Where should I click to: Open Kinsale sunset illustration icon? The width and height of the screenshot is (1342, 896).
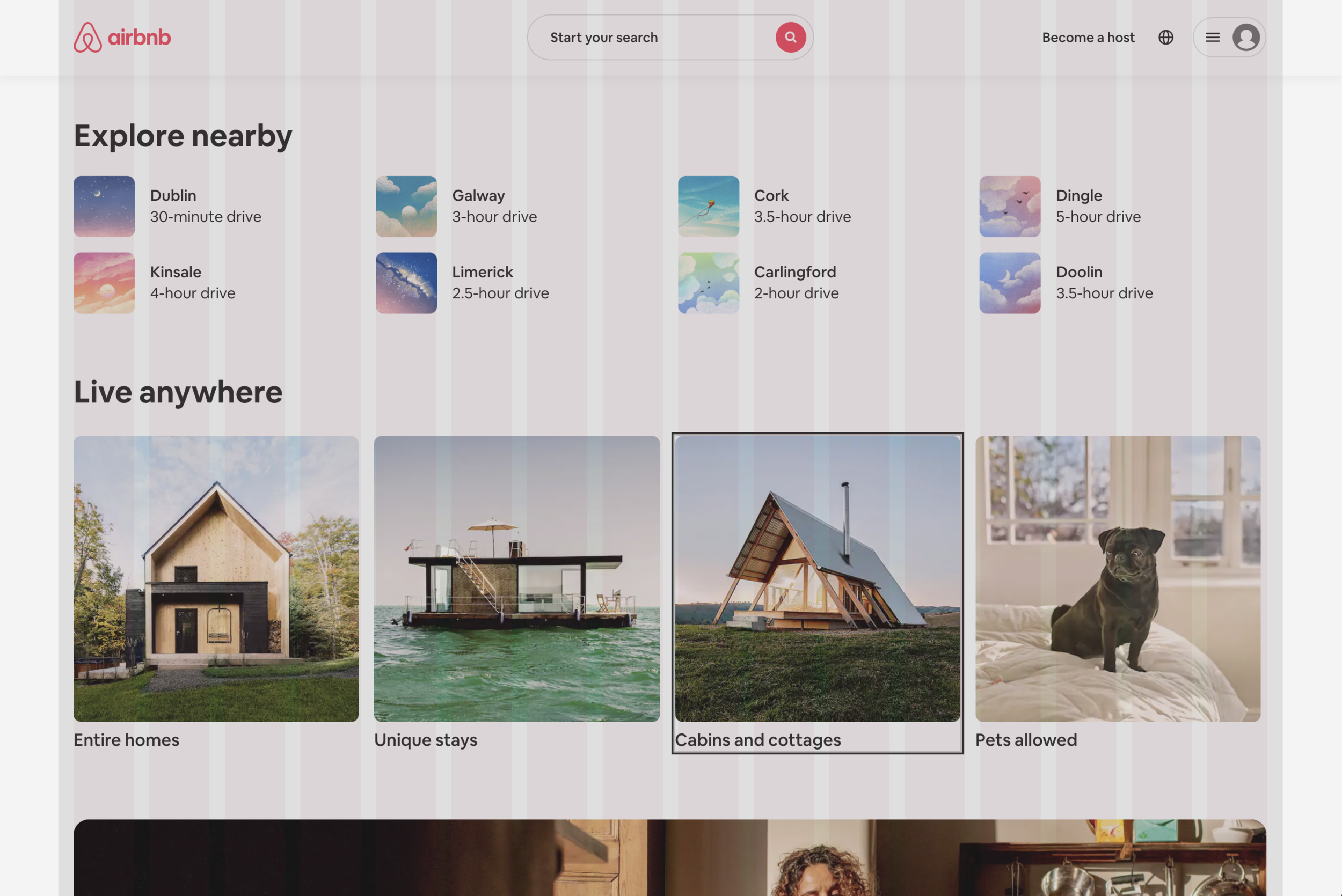104,283
